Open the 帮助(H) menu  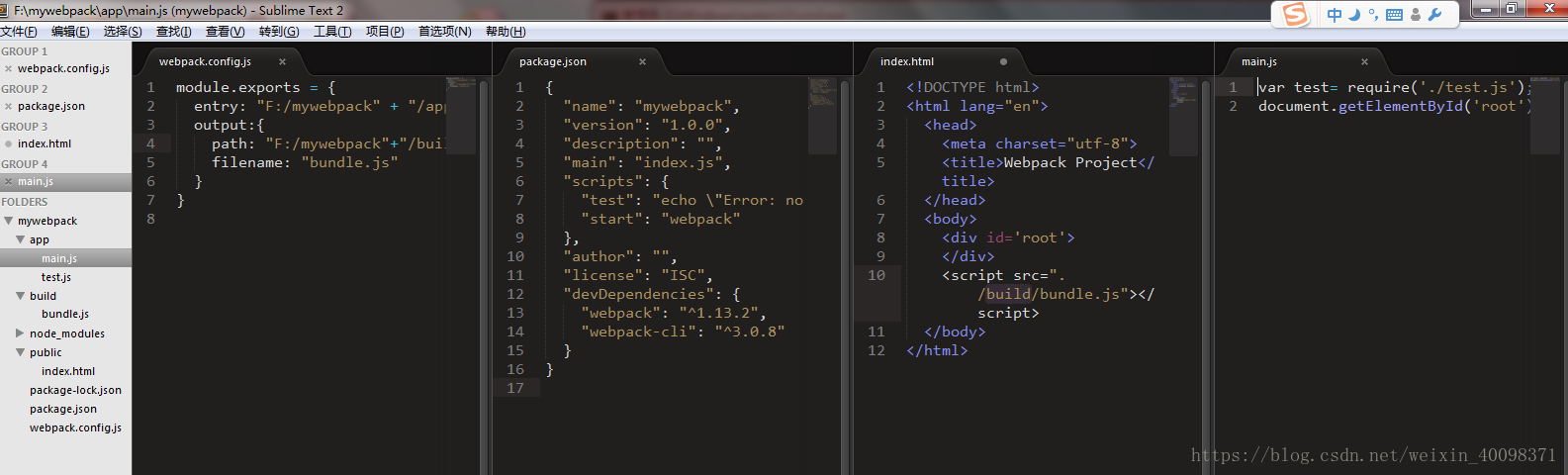[506, 32]
